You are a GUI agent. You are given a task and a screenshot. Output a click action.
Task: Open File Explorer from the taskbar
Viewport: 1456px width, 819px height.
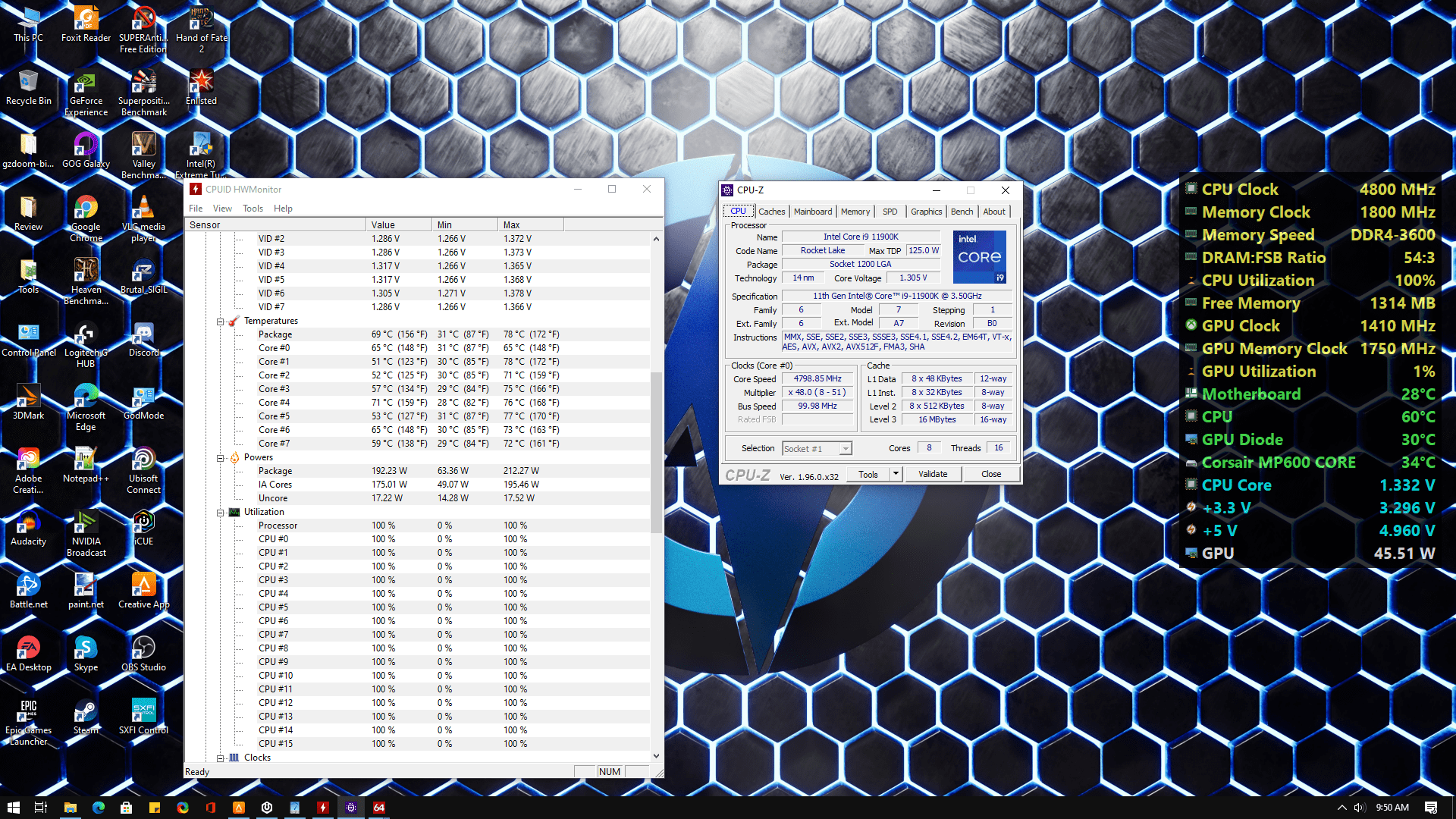[x=70, y=808]
